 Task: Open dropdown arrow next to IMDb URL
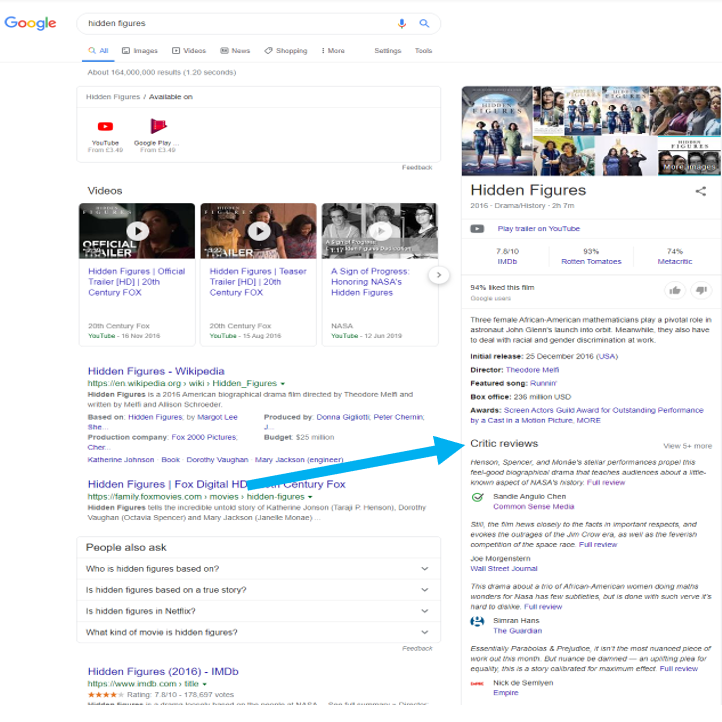[x=204, y=684]
